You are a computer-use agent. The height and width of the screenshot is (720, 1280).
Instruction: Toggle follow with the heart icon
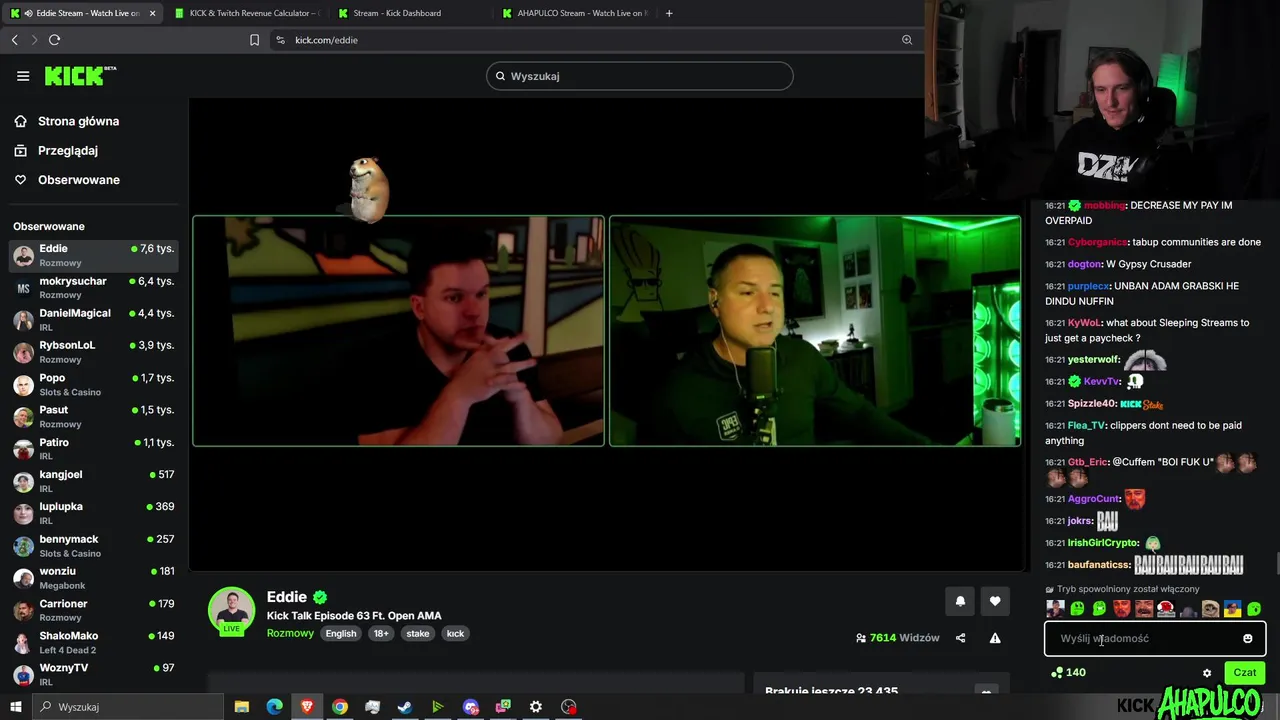(x=995, y=601)
